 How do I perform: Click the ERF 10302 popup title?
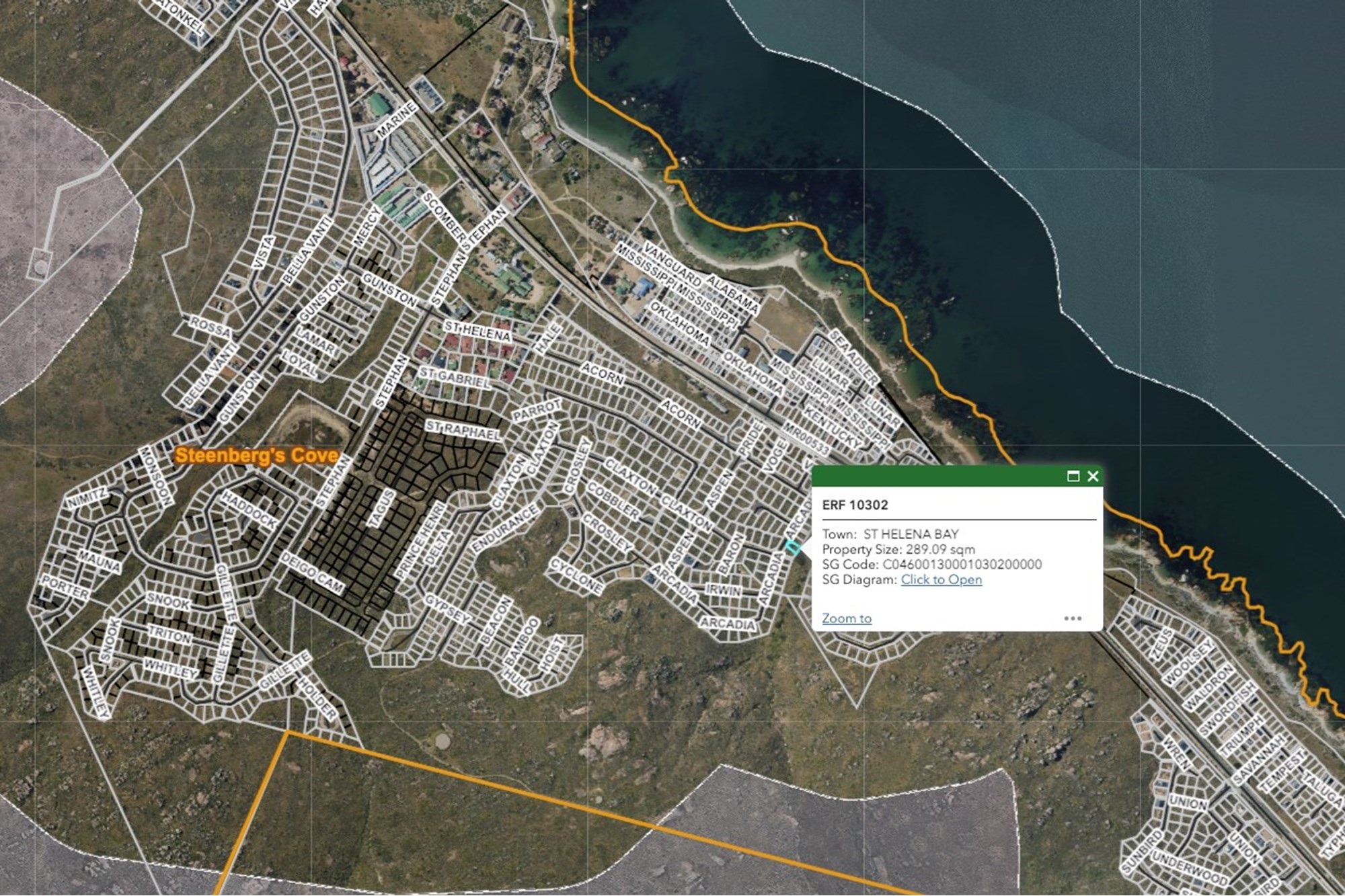click(855, 505)
